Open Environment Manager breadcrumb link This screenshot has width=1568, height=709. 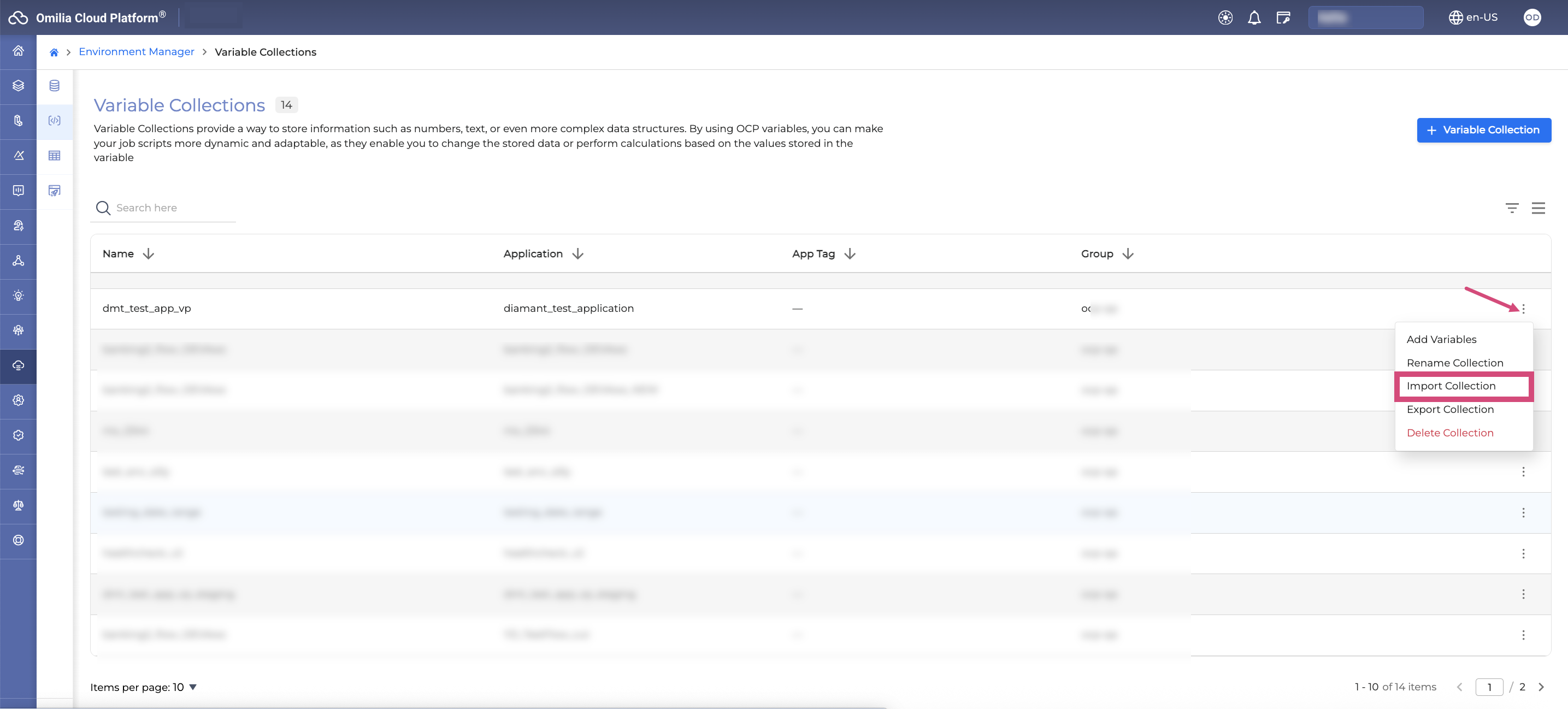[137, 52]
